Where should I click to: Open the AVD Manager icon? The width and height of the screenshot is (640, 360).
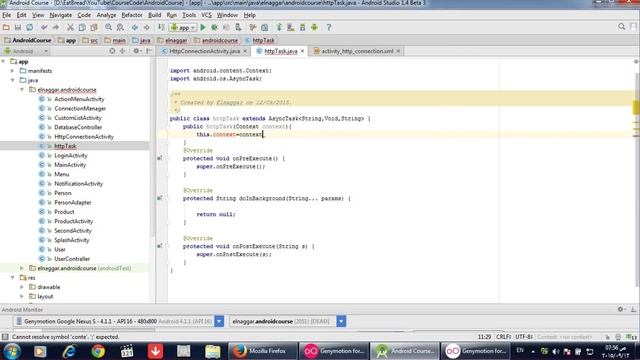(291, 27)
